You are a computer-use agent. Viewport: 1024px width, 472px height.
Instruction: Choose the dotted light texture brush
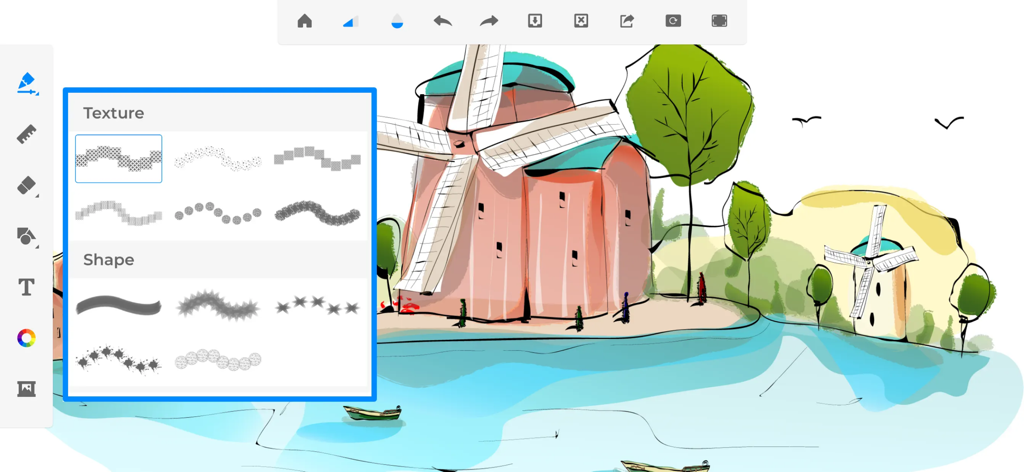pos(218,159)
